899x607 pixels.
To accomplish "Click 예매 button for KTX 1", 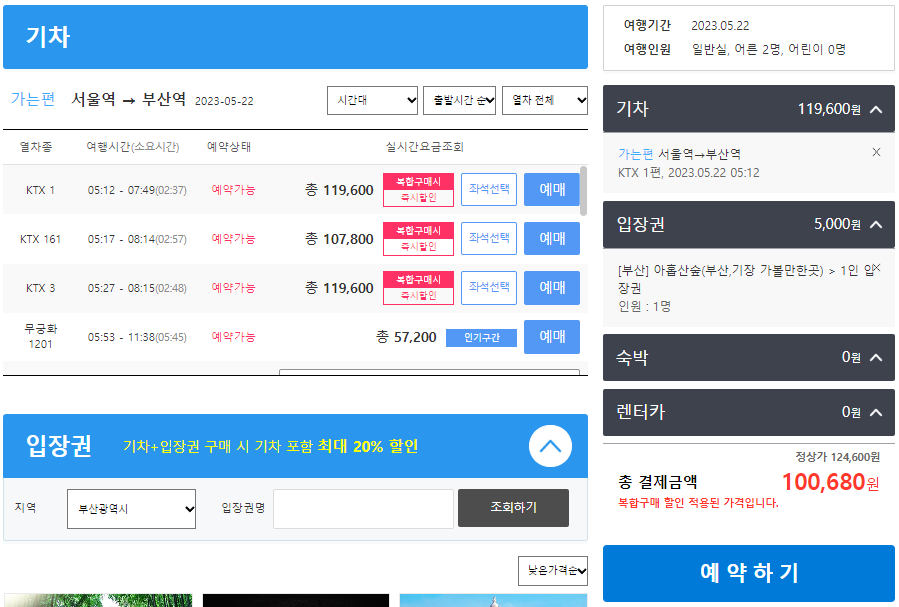I will (x=552, y=189).
